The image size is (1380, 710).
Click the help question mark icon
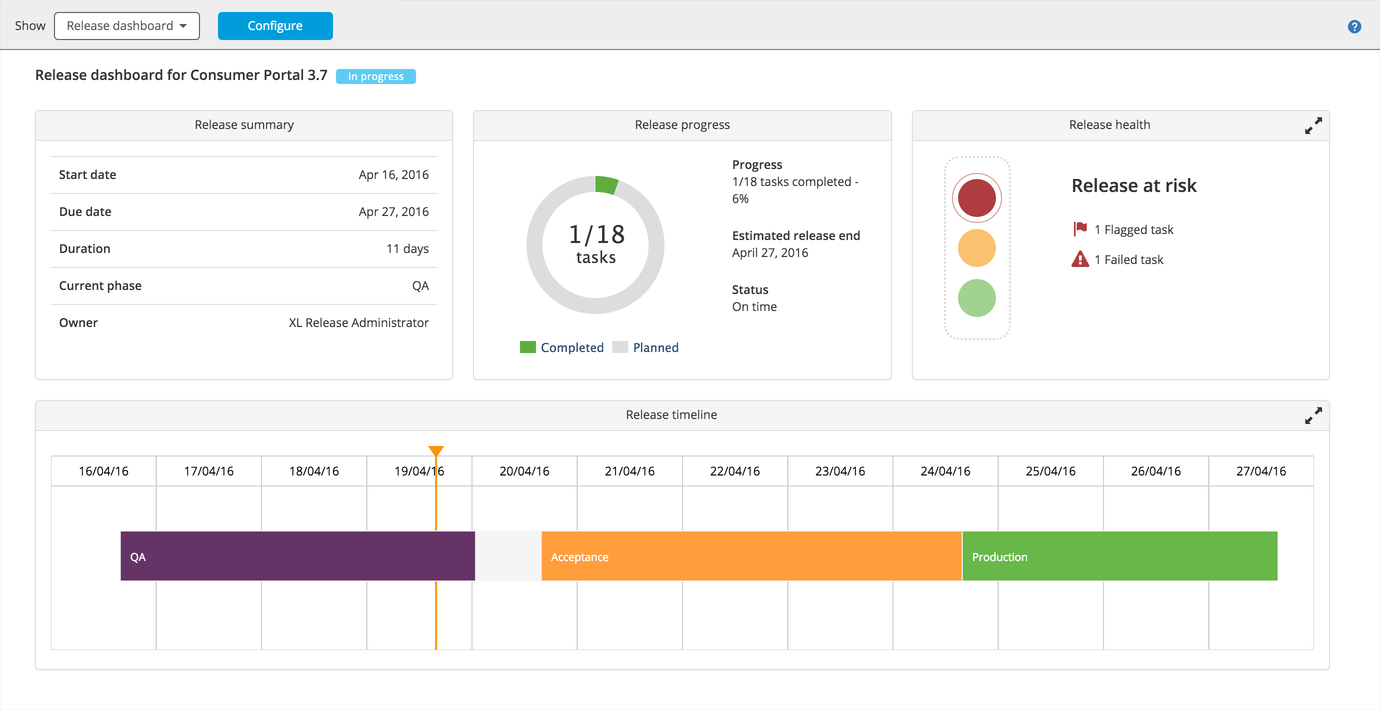click(1354, 27)
